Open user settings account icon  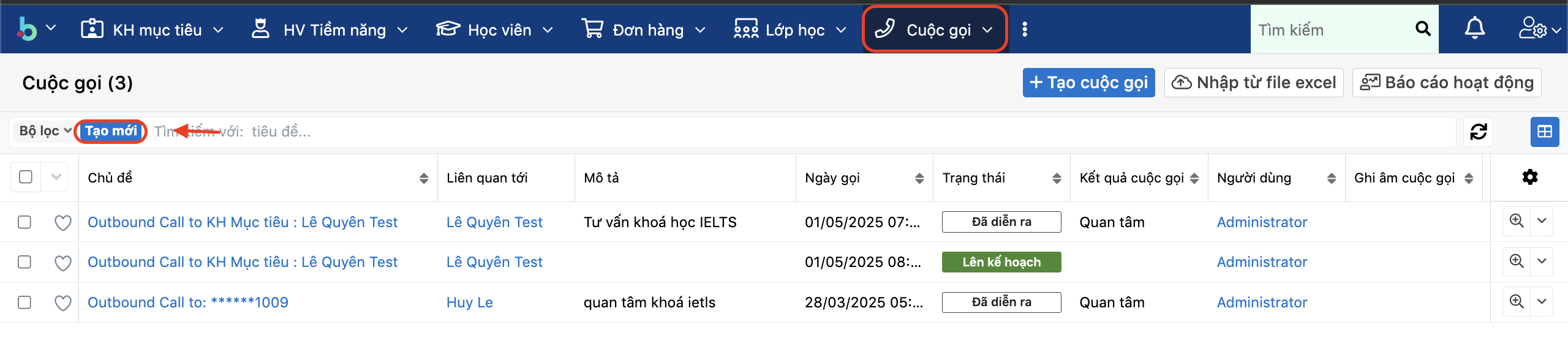tap(1539, 29)
